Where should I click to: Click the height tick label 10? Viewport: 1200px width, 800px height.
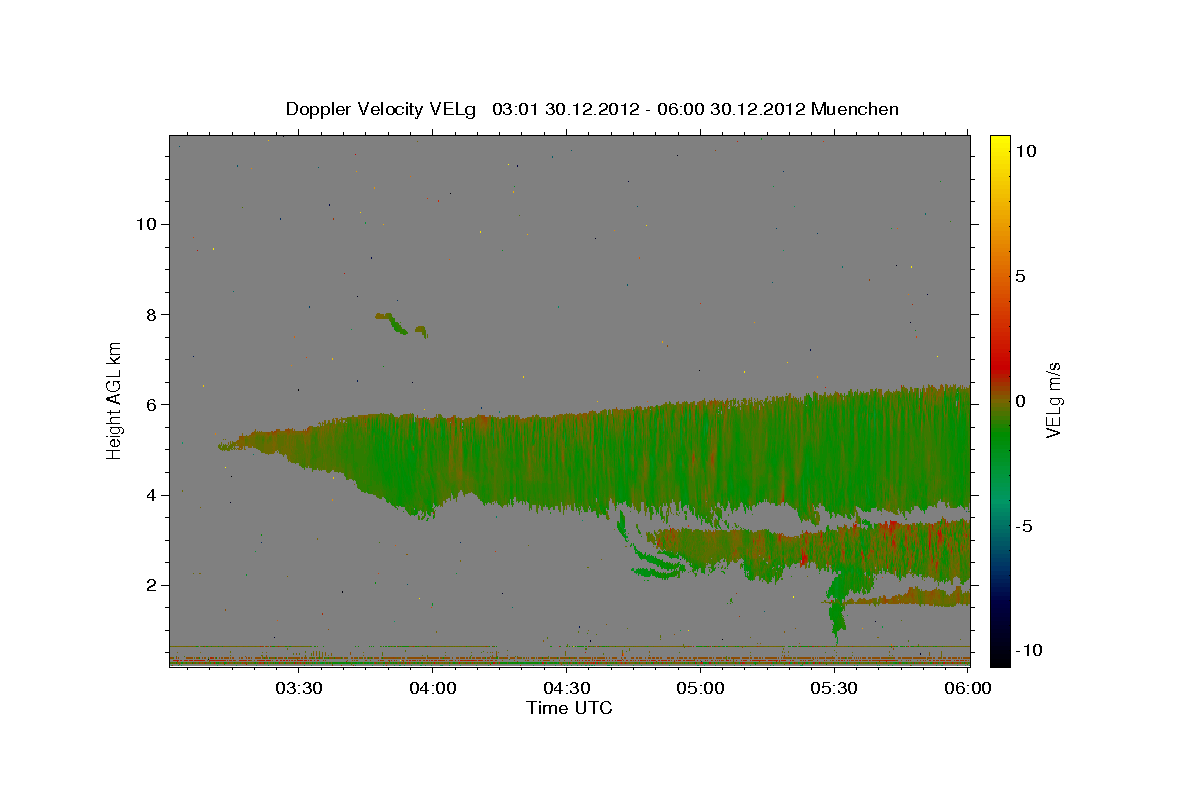[x=146, y=224]
